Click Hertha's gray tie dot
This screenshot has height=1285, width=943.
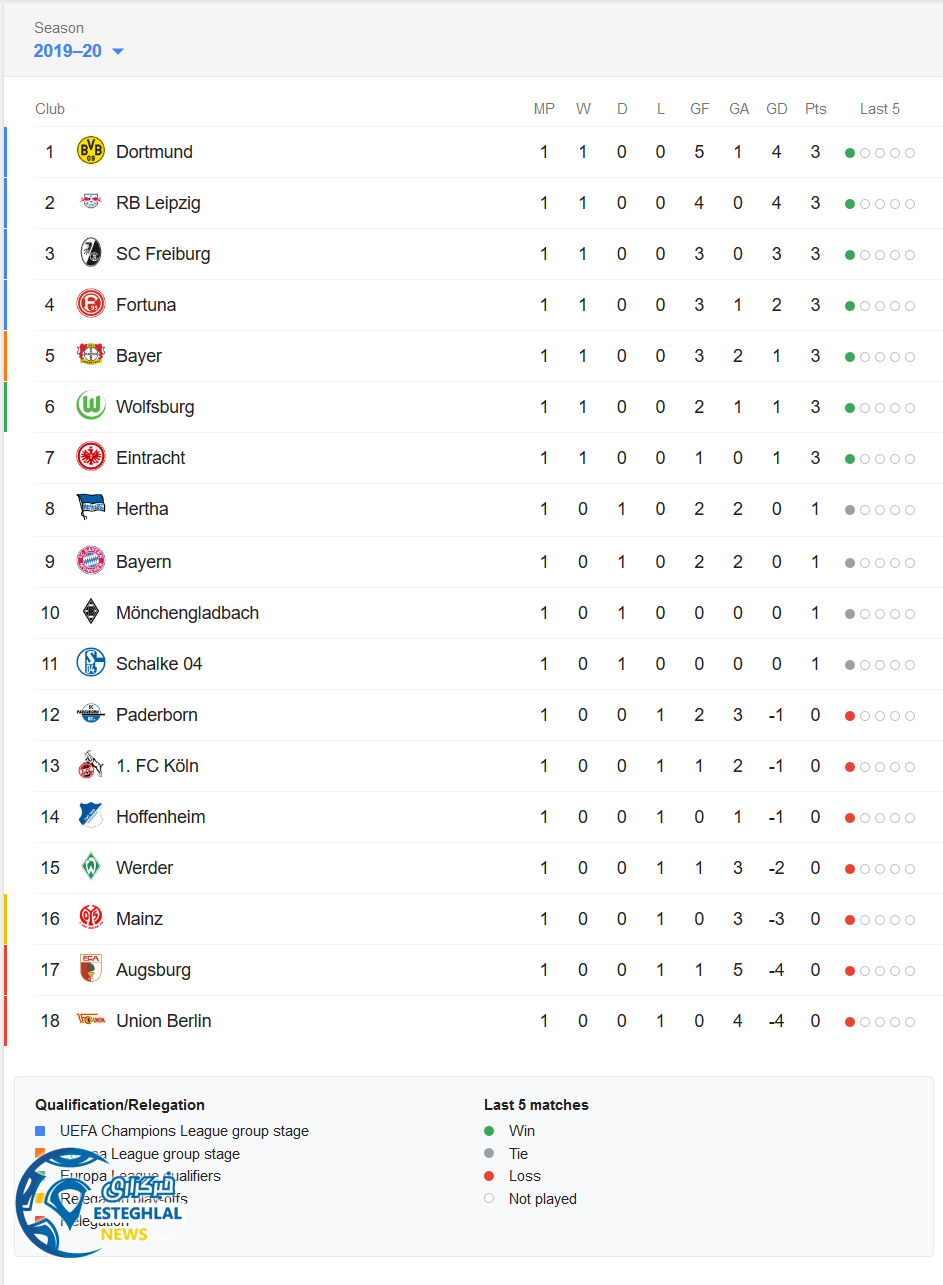point(850,510)
